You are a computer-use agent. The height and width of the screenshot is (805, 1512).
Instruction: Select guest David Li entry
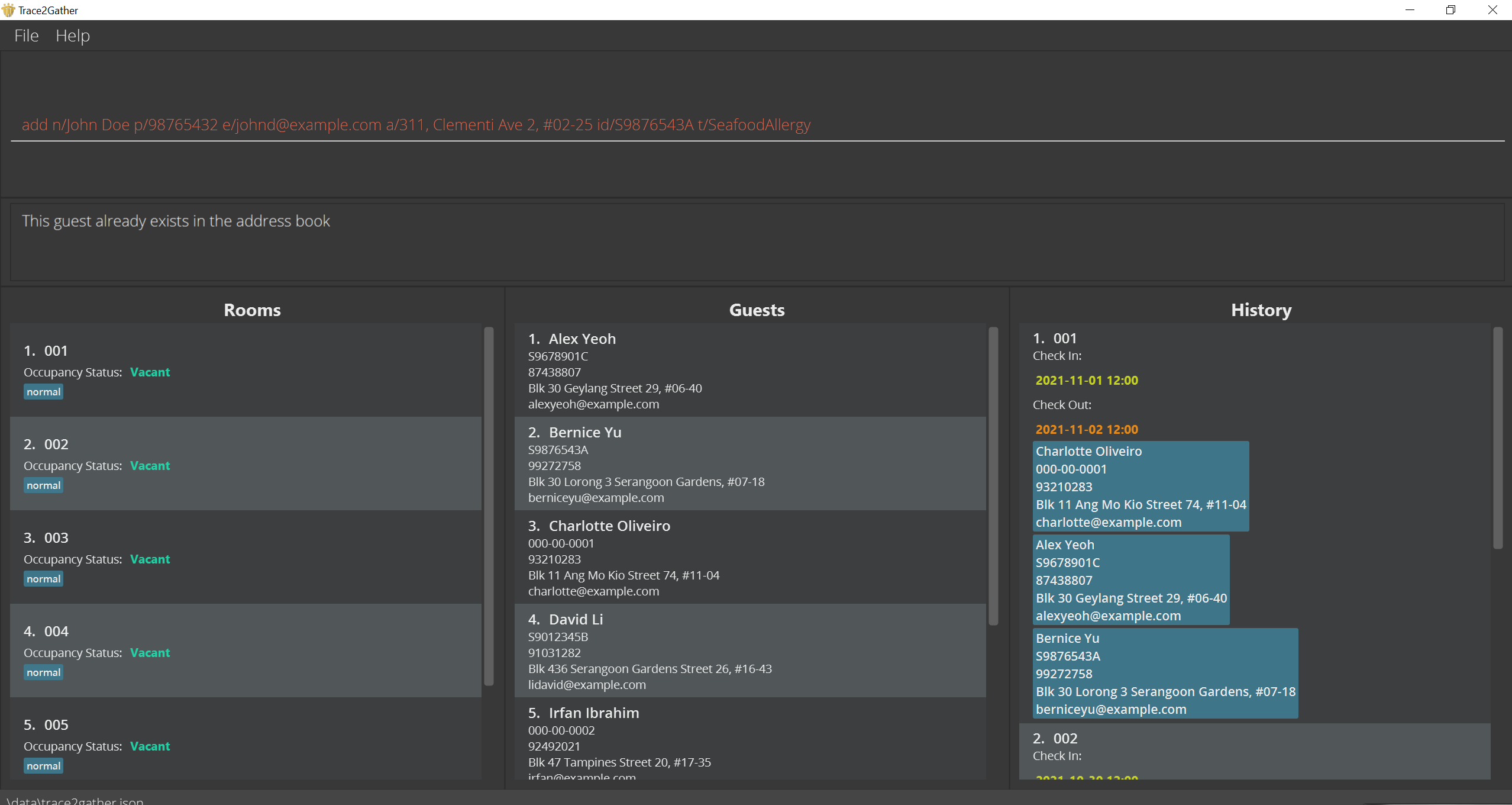tap(749, 651)
